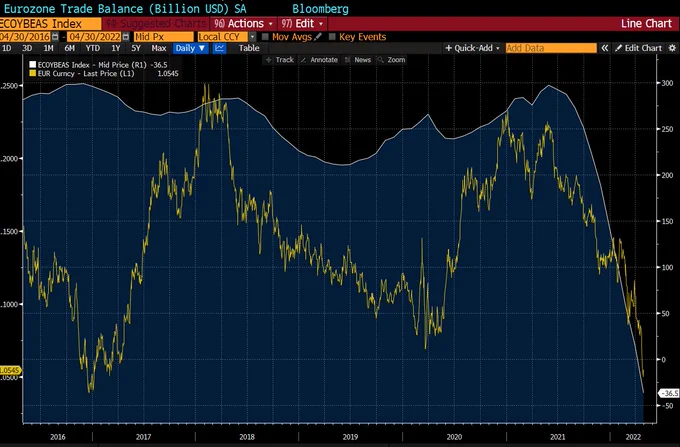Select the 6M time range
Viewport: 680px width, 447px height.
pos(69,48)
